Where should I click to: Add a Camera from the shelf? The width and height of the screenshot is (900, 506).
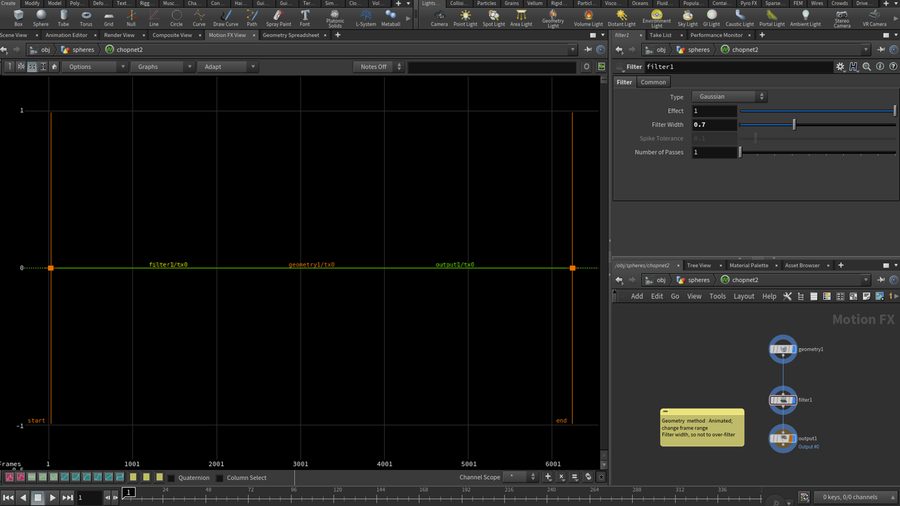439,18
